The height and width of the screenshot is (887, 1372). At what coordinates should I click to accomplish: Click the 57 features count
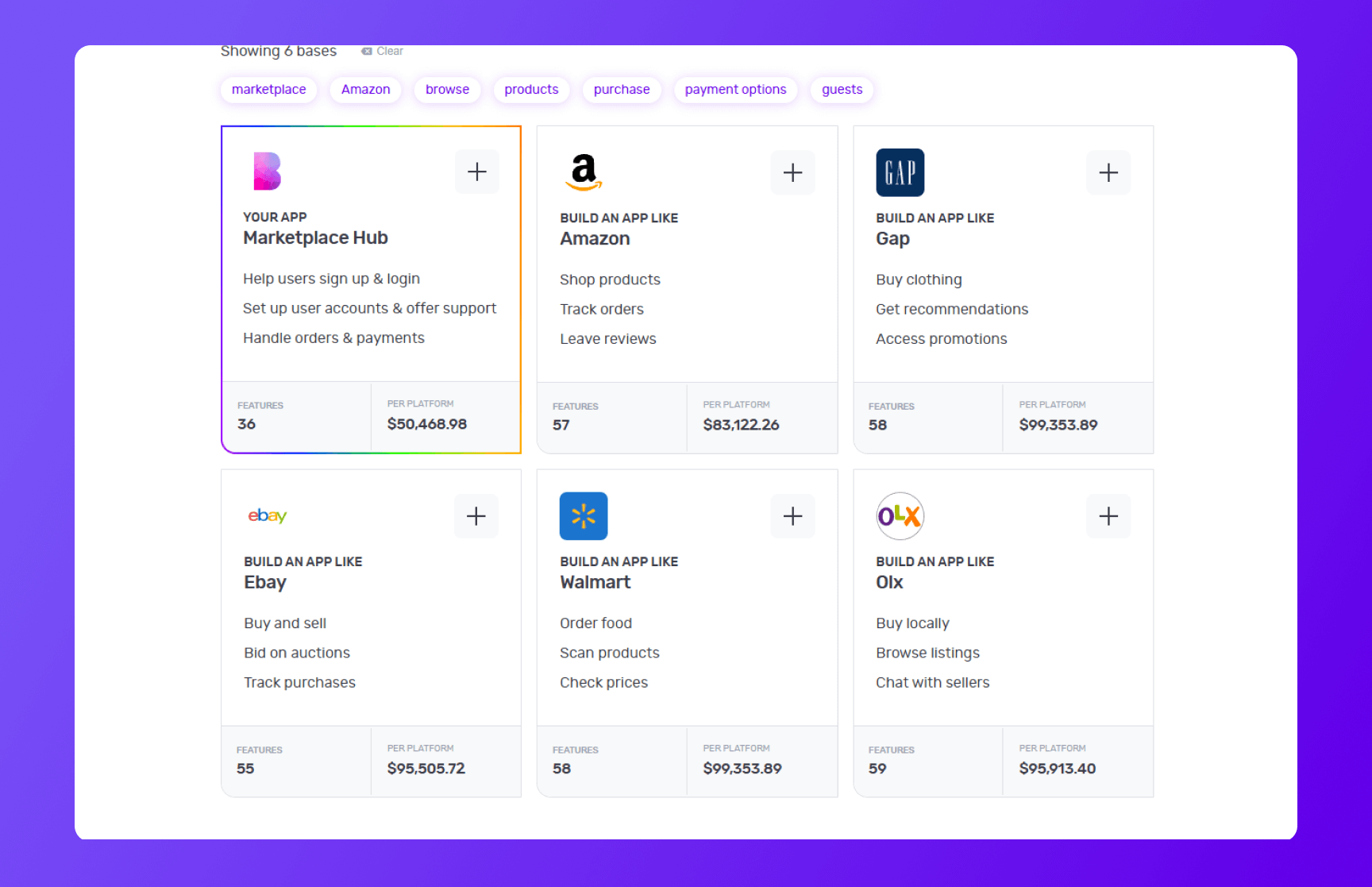[x=561, y=425]
